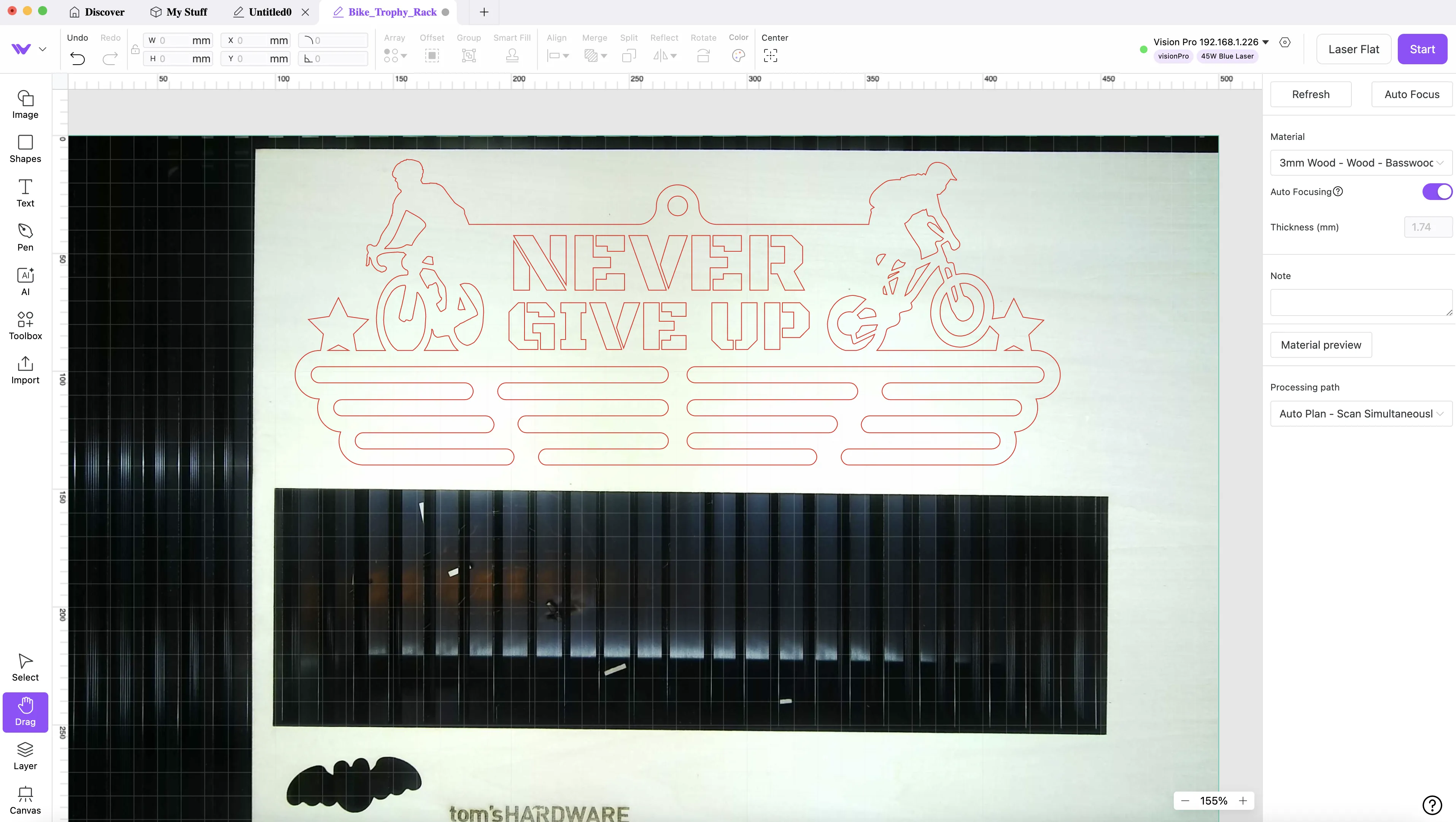Click the Undo arrow icon

(78, 58)
